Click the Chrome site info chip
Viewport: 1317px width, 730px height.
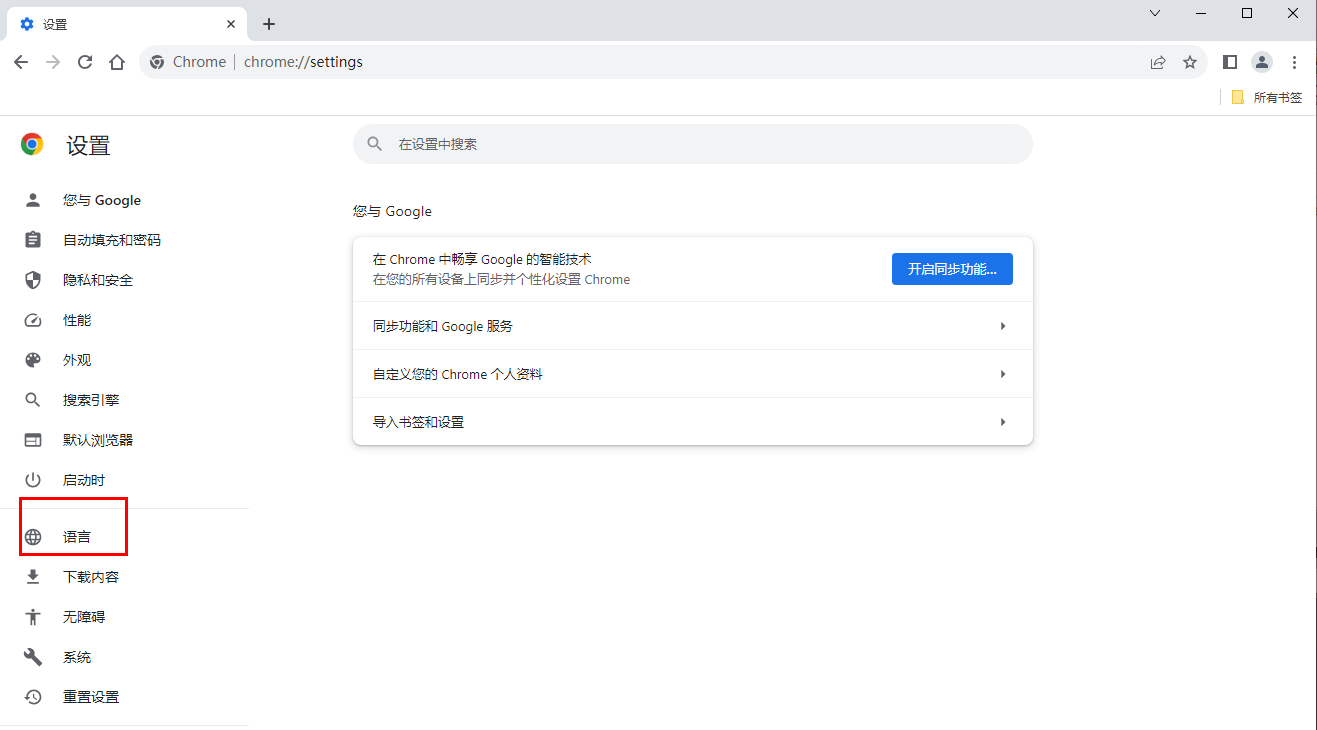188,62
